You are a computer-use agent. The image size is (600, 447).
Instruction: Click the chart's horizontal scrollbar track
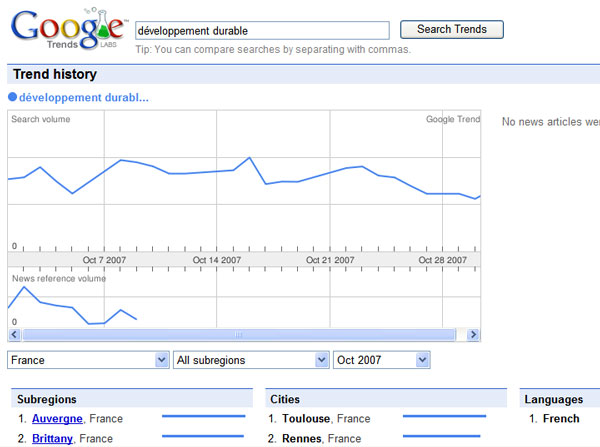(x=239, y=334)
